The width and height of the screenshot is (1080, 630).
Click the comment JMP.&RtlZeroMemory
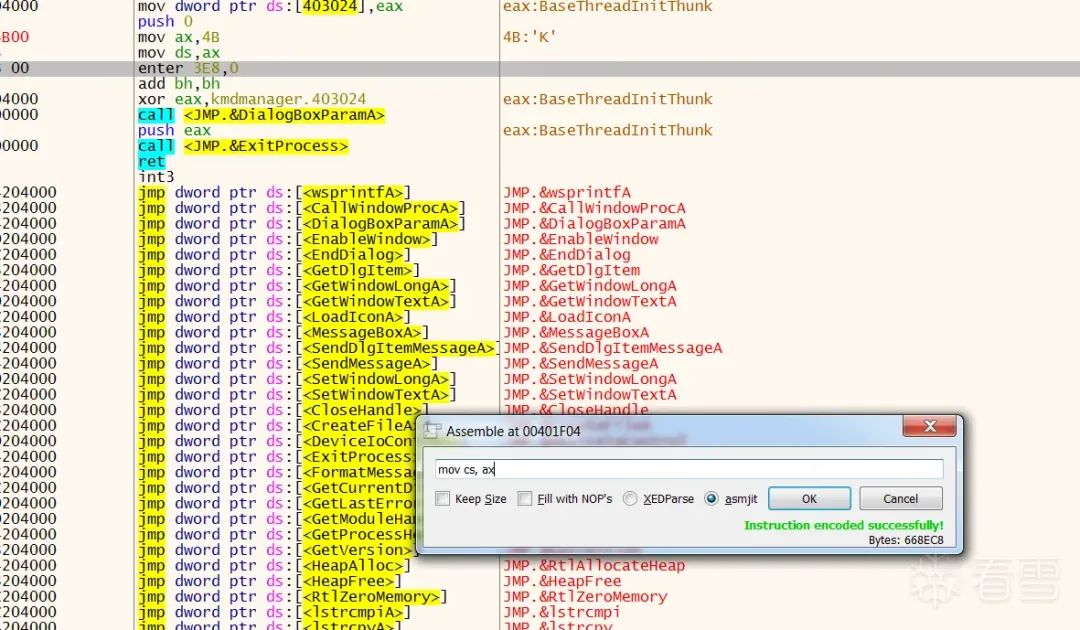coord(585,596)
